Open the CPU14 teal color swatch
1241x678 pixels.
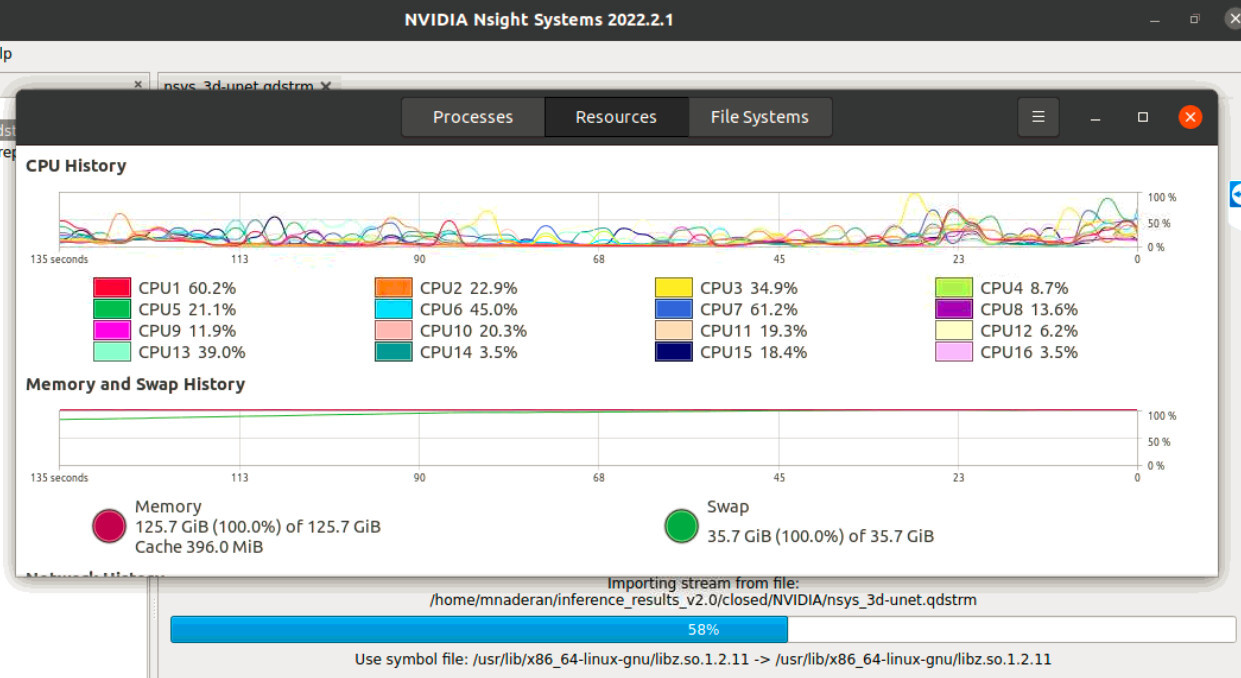[393, 352]
